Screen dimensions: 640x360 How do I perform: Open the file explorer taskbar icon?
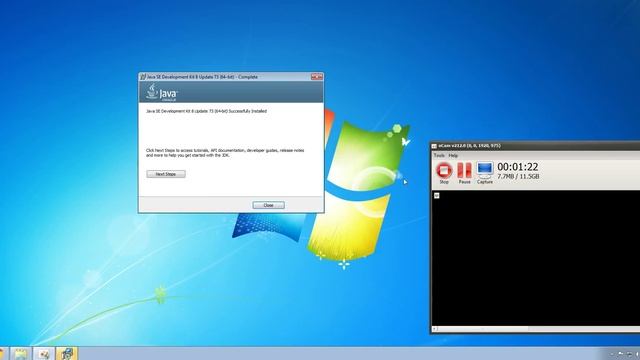pyautogui.click(x=20, y=353)
